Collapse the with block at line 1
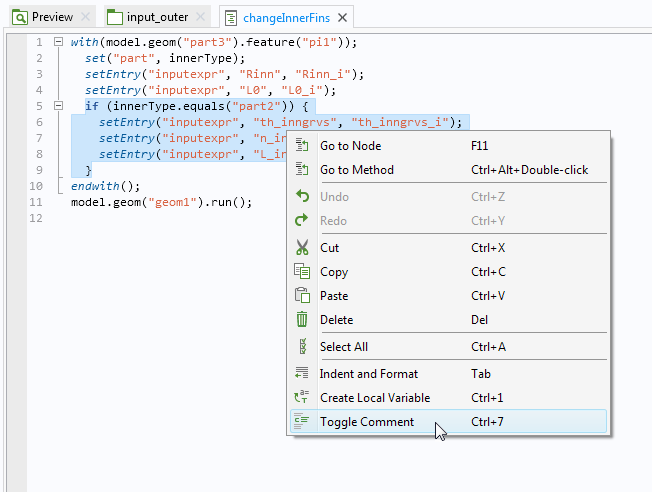 (58, 42)
